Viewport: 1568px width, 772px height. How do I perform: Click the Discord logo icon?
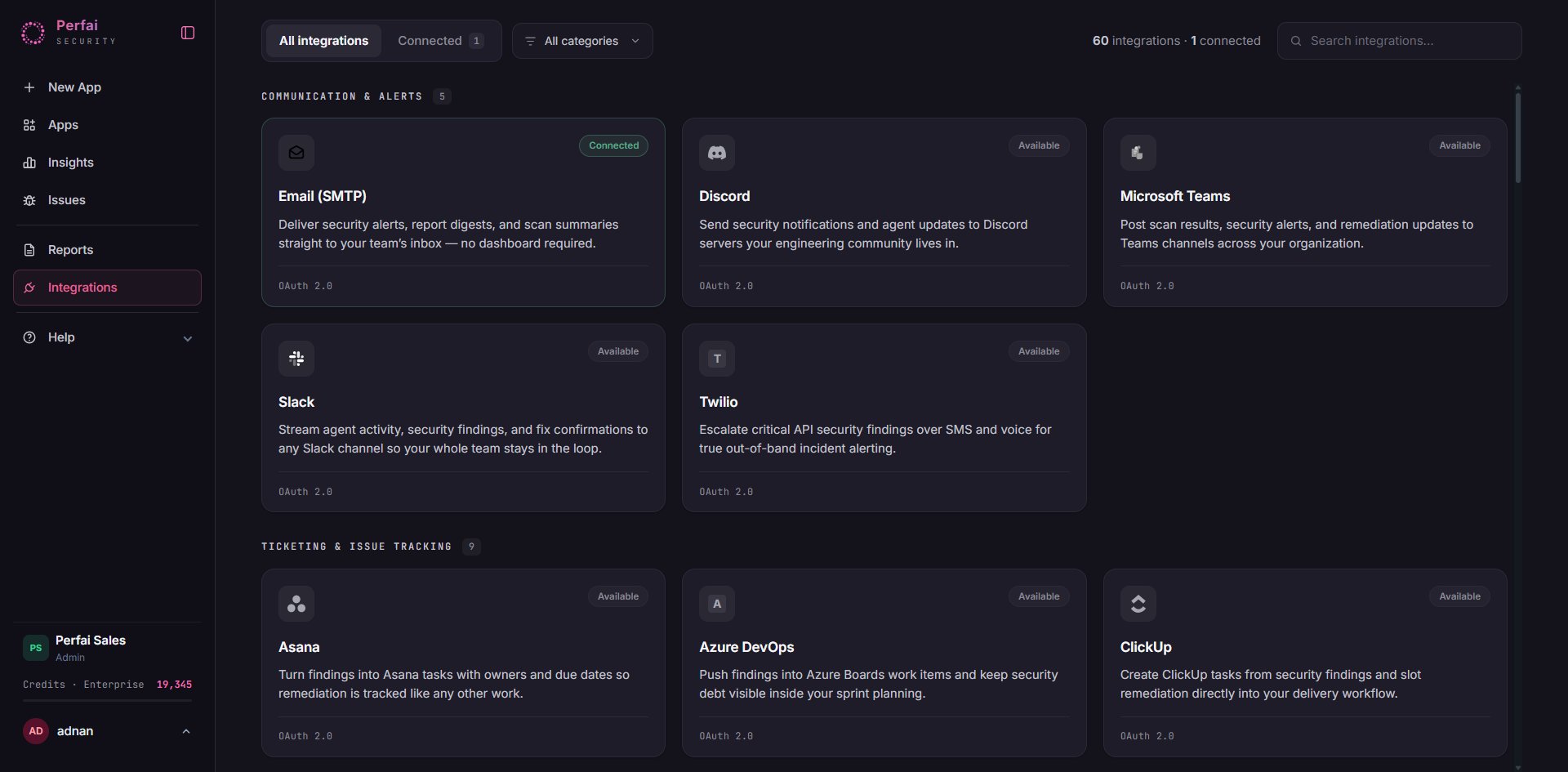717,153
